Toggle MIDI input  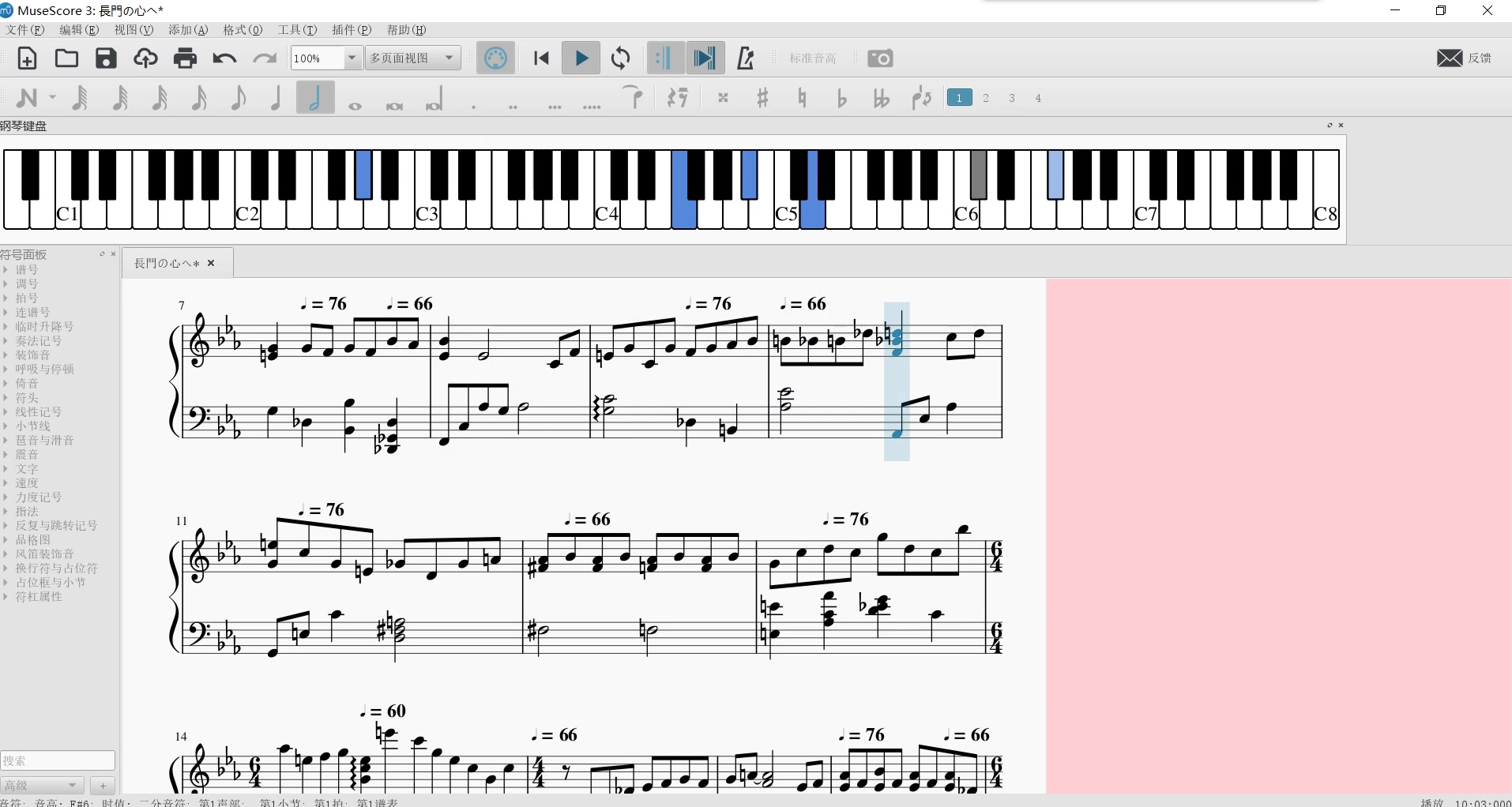(x=496, y=58)
